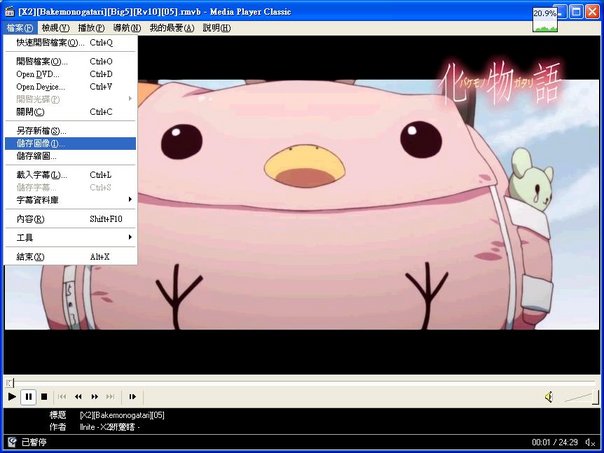Click the title text [X2][Bakemonogatari][05]
The width and height of the screenshot is (604, 453).
(x=122, y=415)
